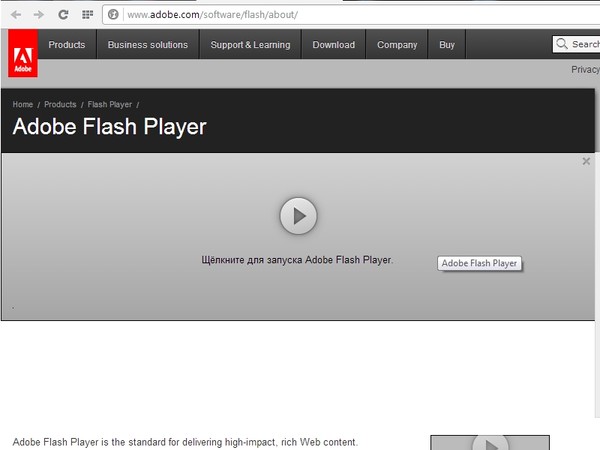Click the Flash Player breadcrumb link

click(x=109, y=104)
